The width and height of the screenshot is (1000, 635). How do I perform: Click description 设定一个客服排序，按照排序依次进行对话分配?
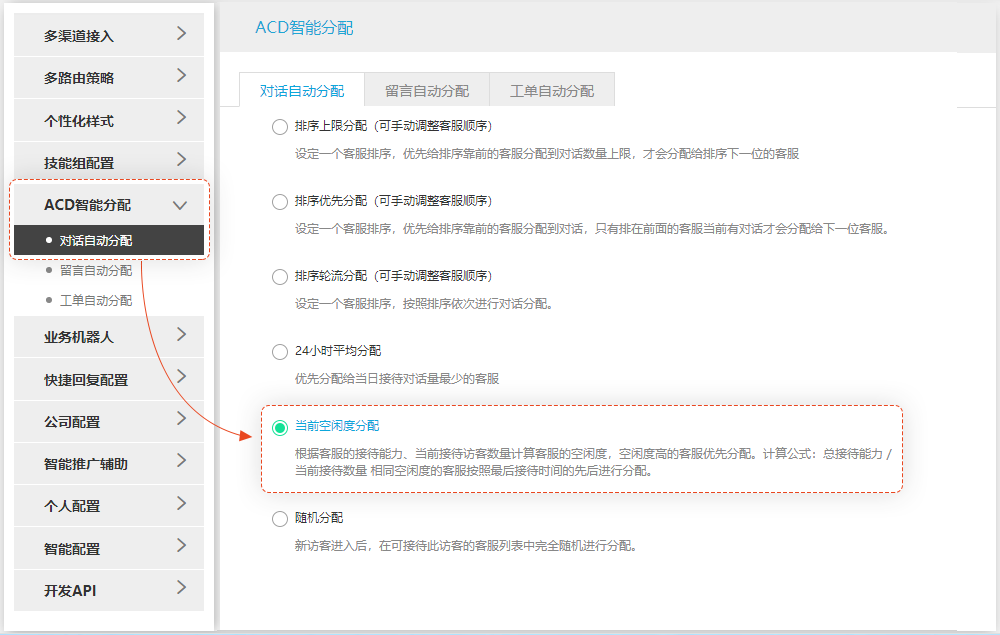[x=423, y=304]
